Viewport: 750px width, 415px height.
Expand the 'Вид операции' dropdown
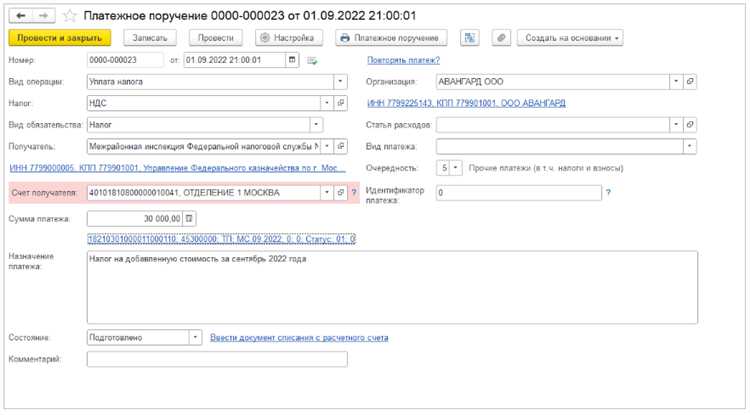point(340,82)
